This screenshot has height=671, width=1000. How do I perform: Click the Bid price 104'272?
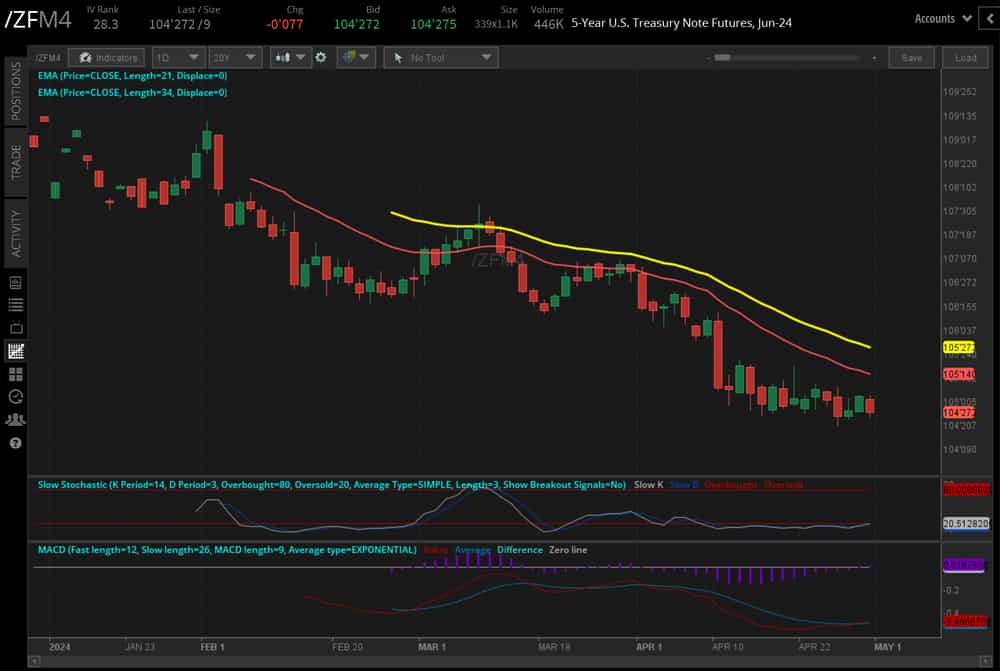click(x=357, y=24)
